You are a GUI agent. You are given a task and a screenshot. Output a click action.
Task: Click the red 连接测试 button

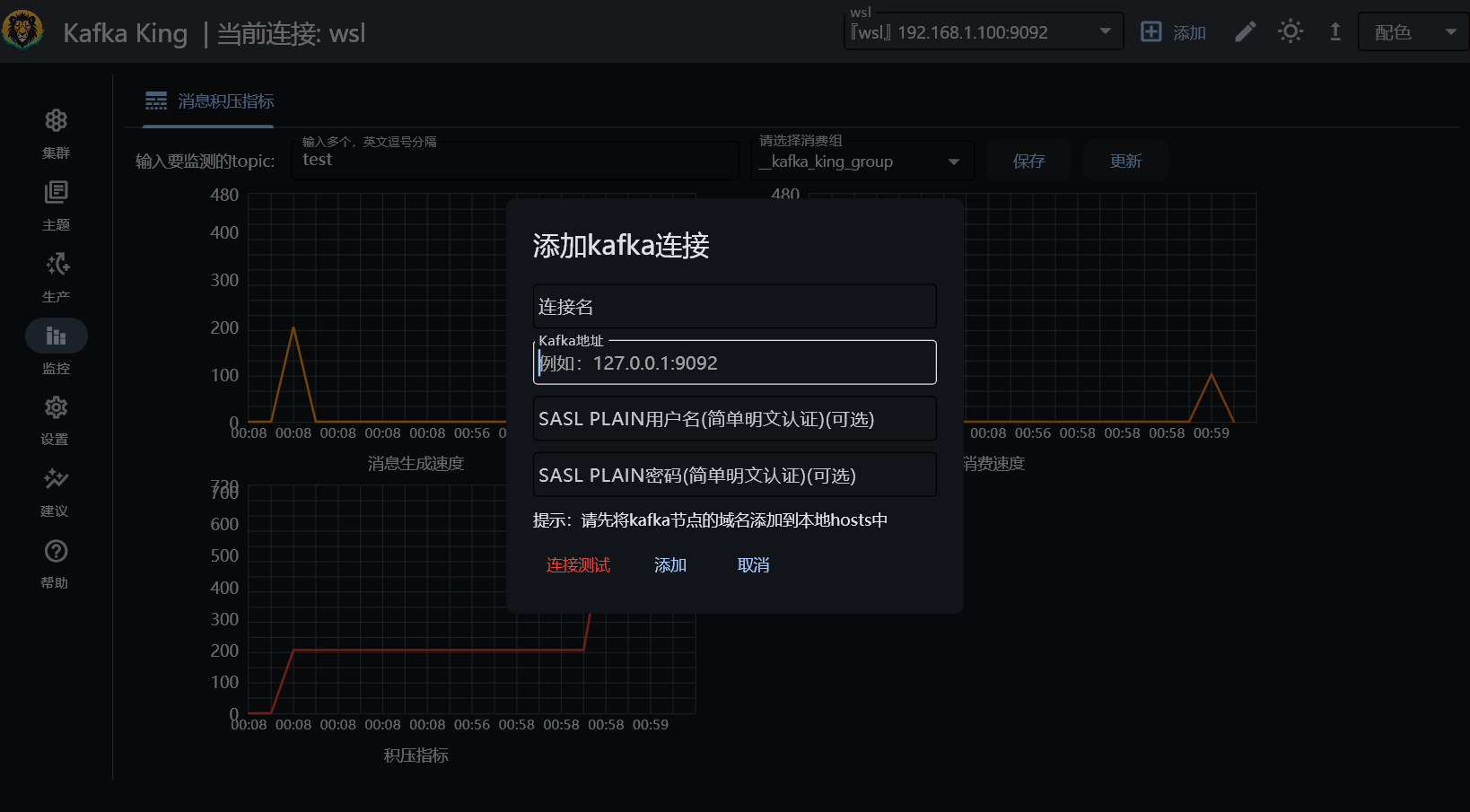pos(578,565)
